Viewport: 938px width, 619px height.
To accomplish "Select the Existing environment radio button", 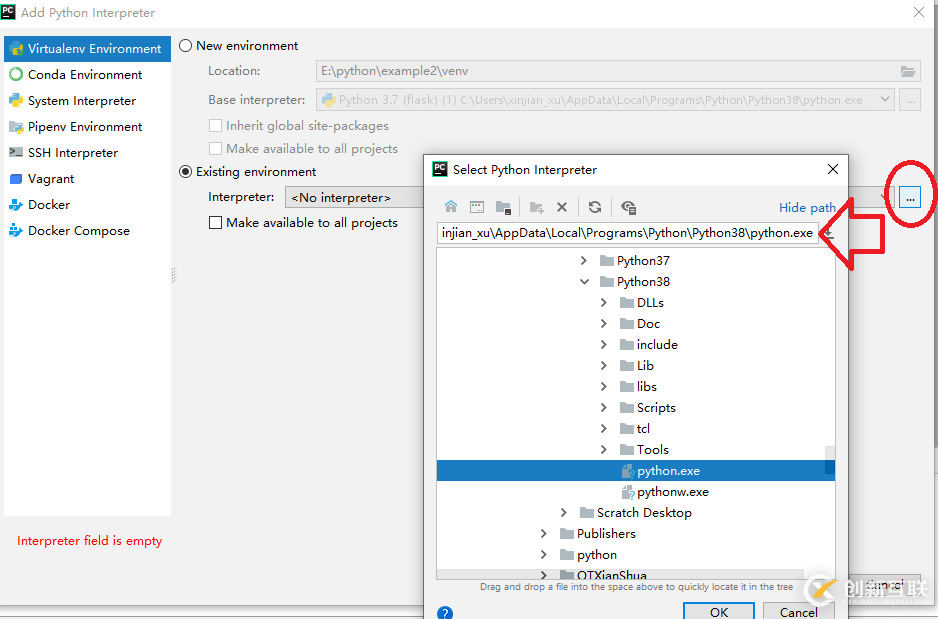I will pos(186,172).
